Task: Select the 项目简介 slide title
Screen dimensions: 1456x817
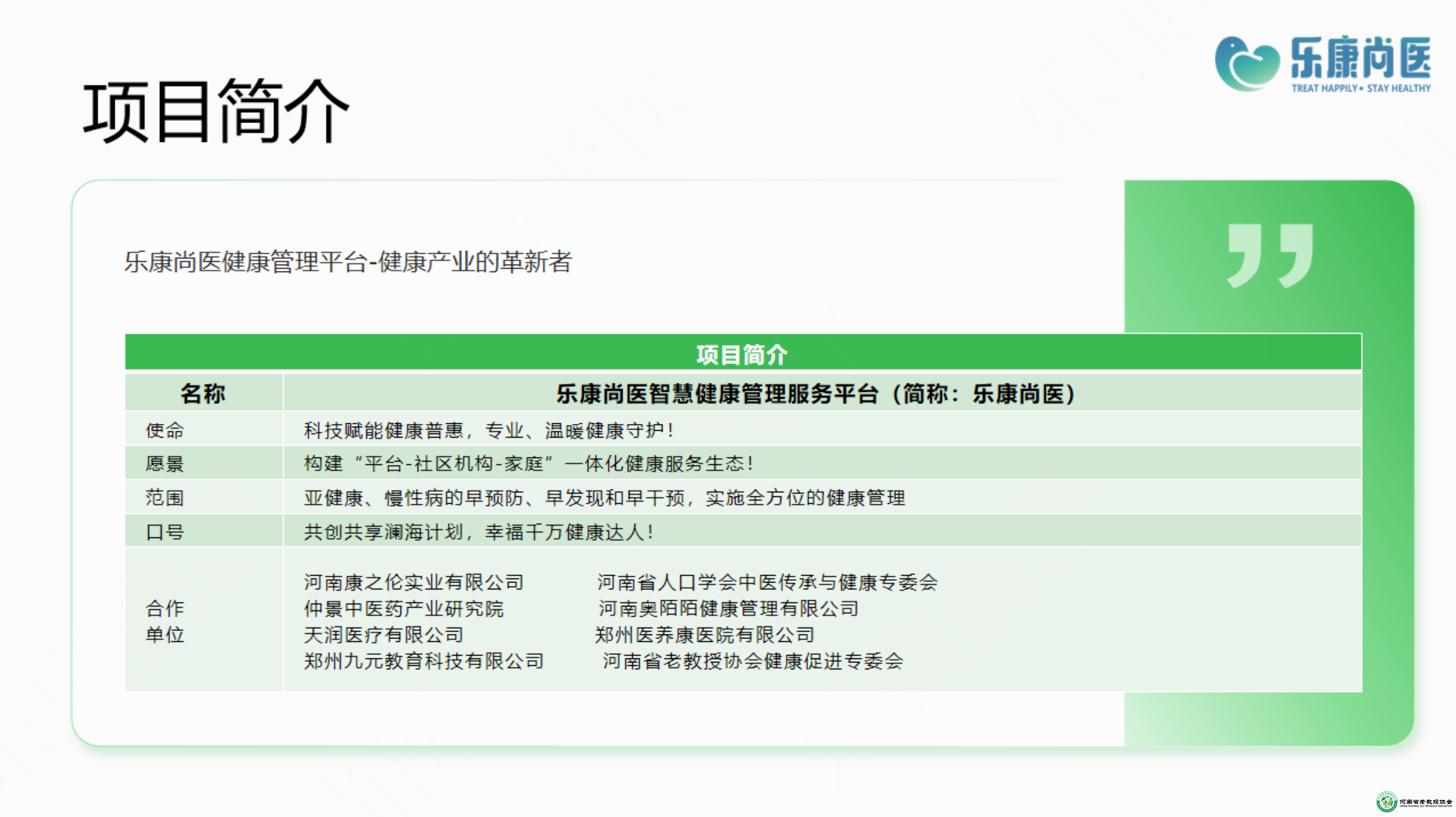Action: tap(216, 111)
